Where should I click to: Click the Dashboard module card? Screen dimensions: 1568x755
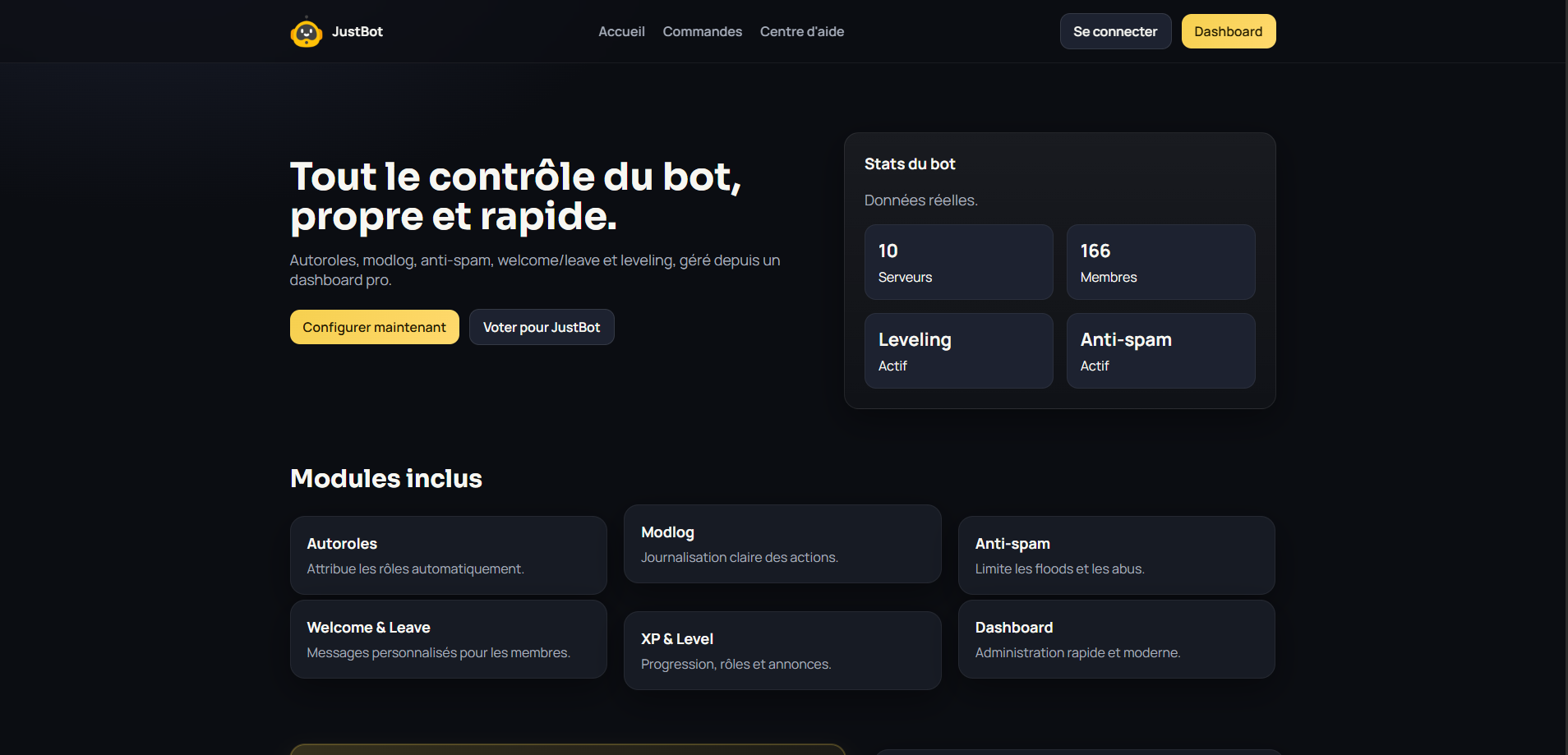[1115, 638]
